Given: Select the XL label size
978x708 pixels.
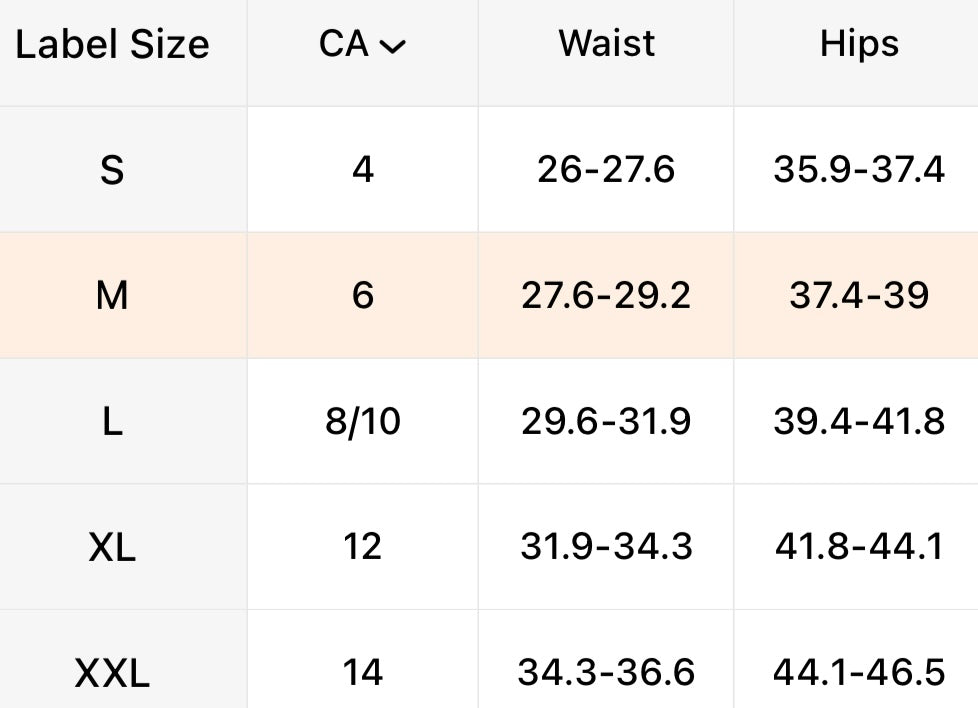Looking at the screenshot, I should pyautogui.click(x=112, y=547).
